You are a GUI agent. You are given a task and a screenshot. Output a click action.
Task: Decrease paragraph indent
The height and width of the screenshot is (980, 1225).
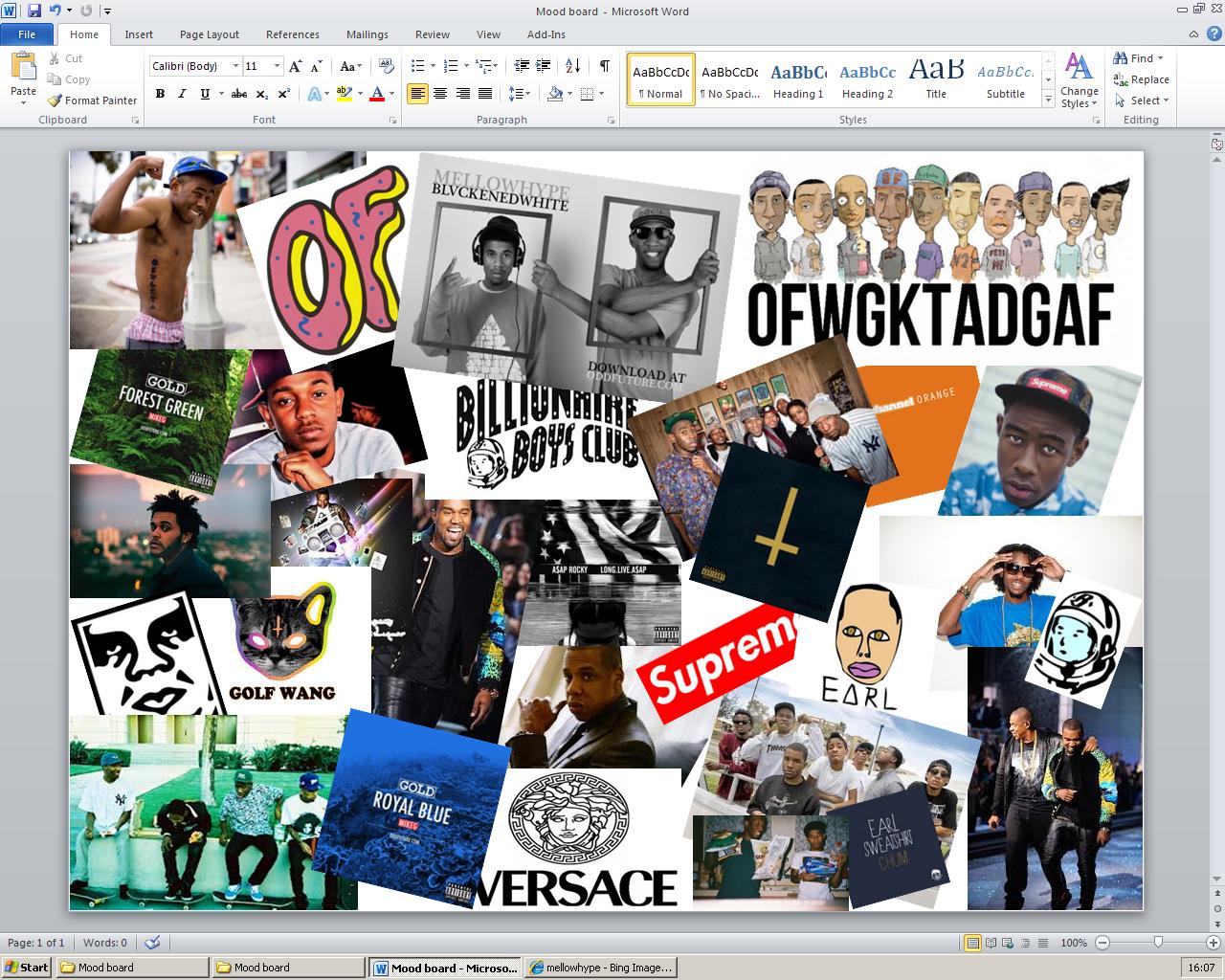(x=522, y=66)
